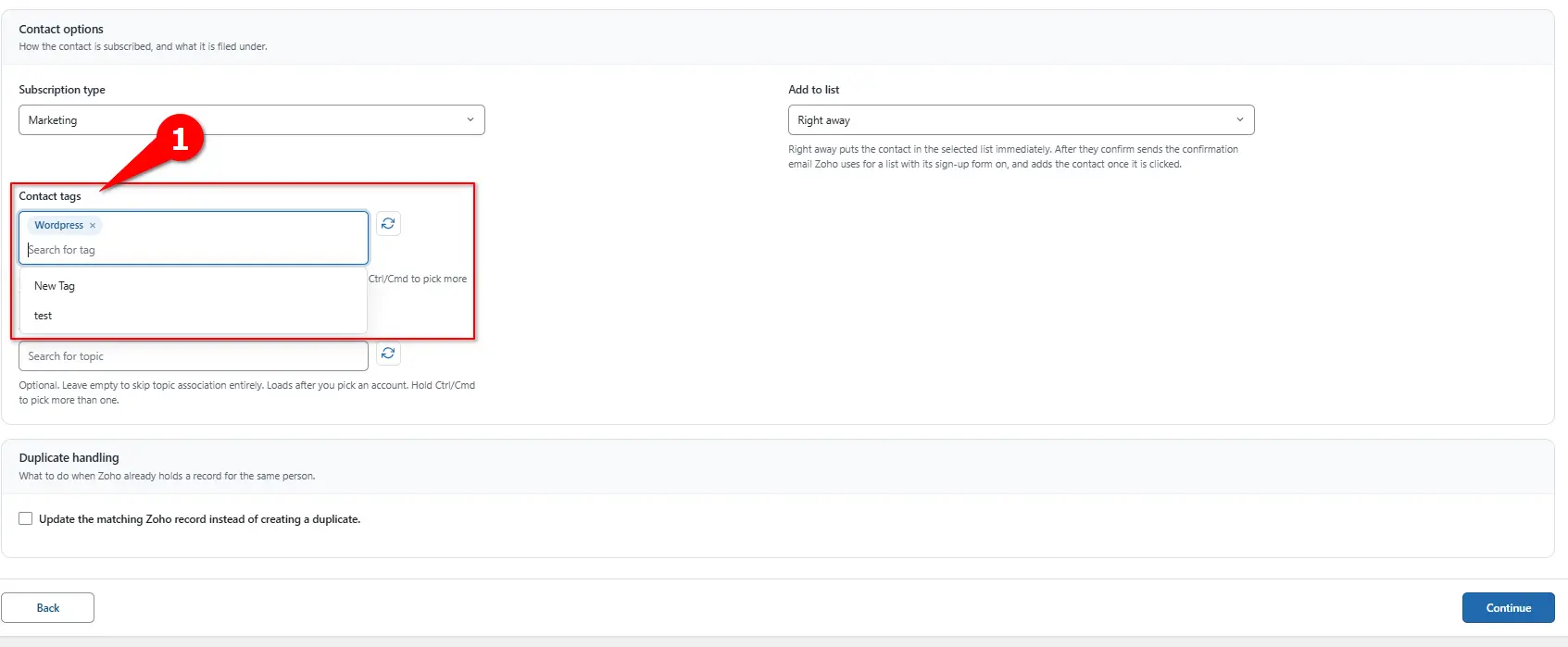Image resolution: width=1568 pixels, height=647 pixels.
Task: Select the test tag option
Action: coord(194,316)
